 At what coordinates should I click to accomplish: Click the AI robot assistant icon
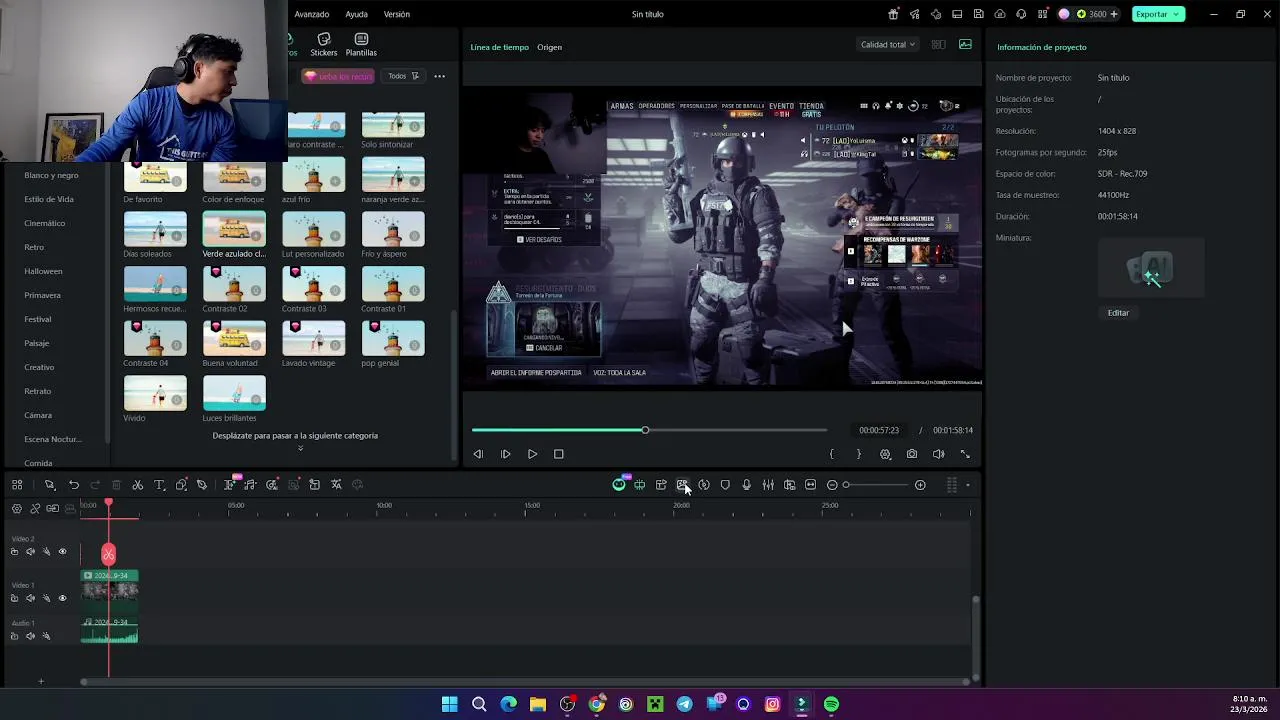coord(619,485)
